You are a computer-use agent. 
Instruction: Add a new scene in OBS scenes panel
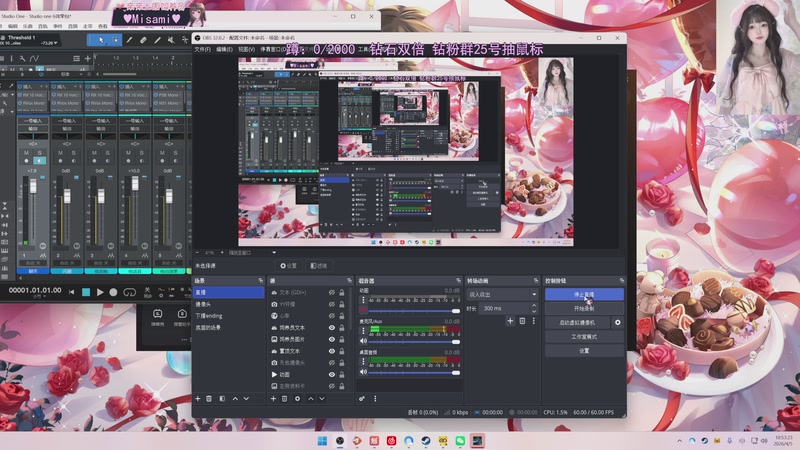[x=198, y=398]
